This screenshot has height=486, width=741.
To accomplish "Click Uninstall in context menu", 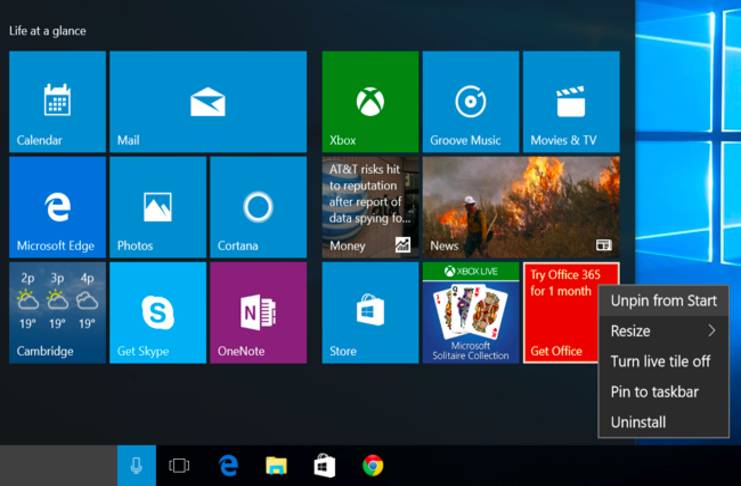I will [x=638, y=422].
